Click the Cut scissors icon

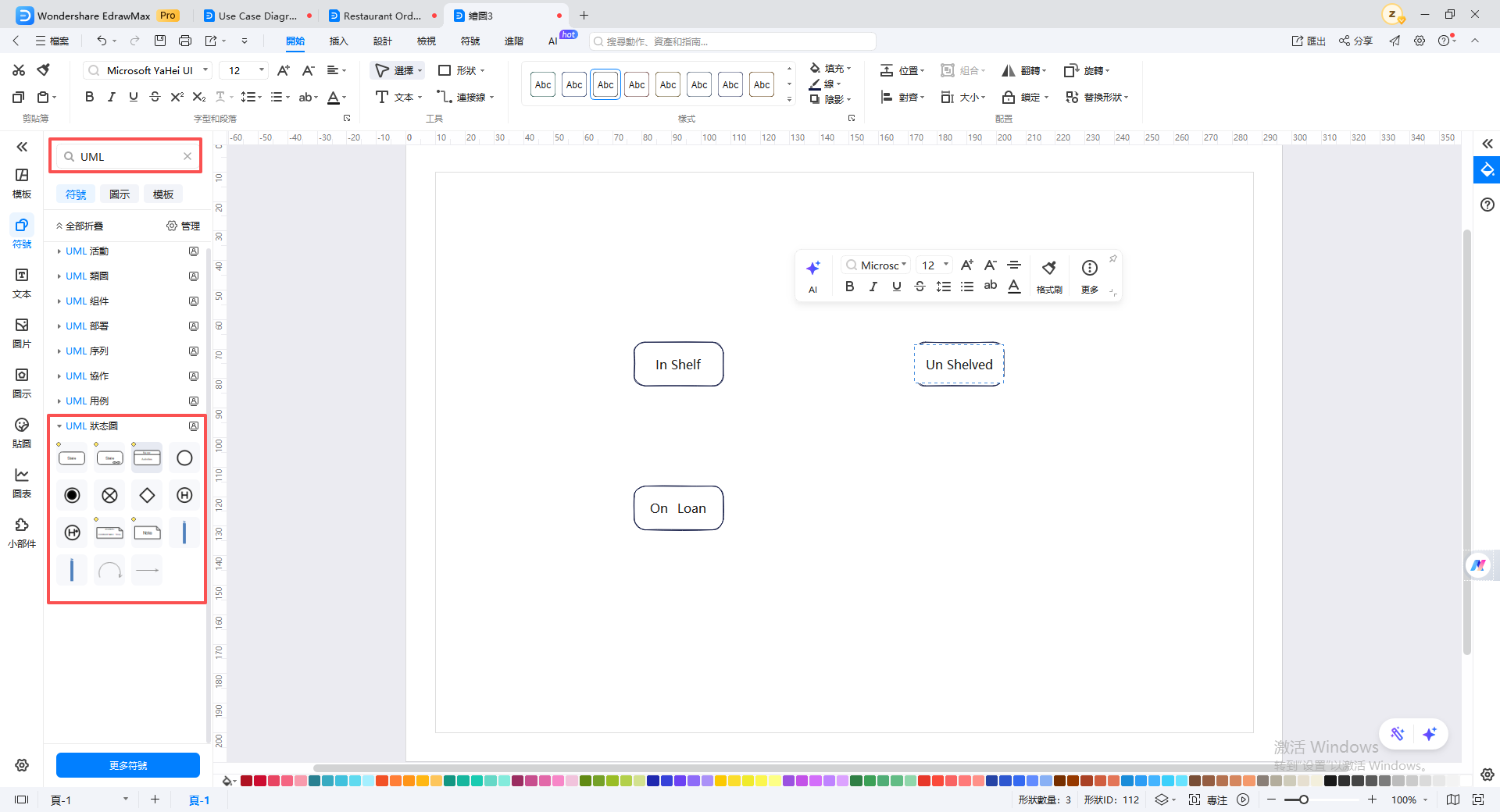pos(19,70)
